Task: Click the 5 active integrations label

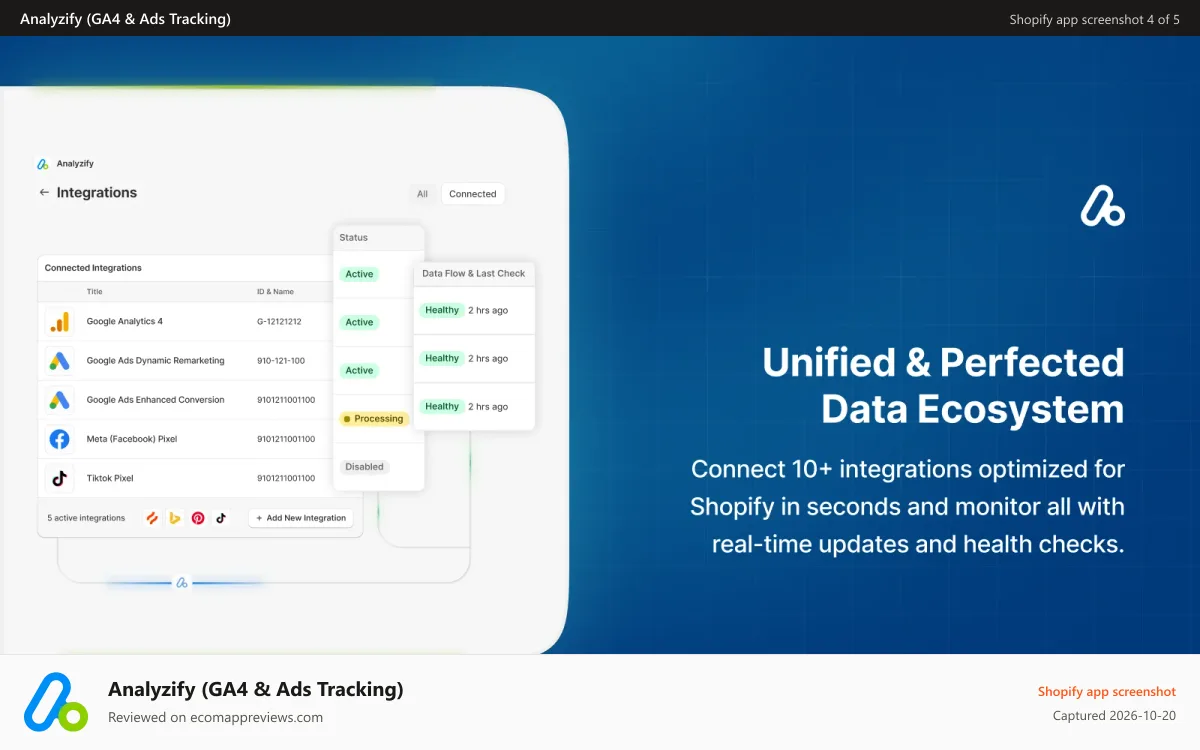Action: (87, 518)
